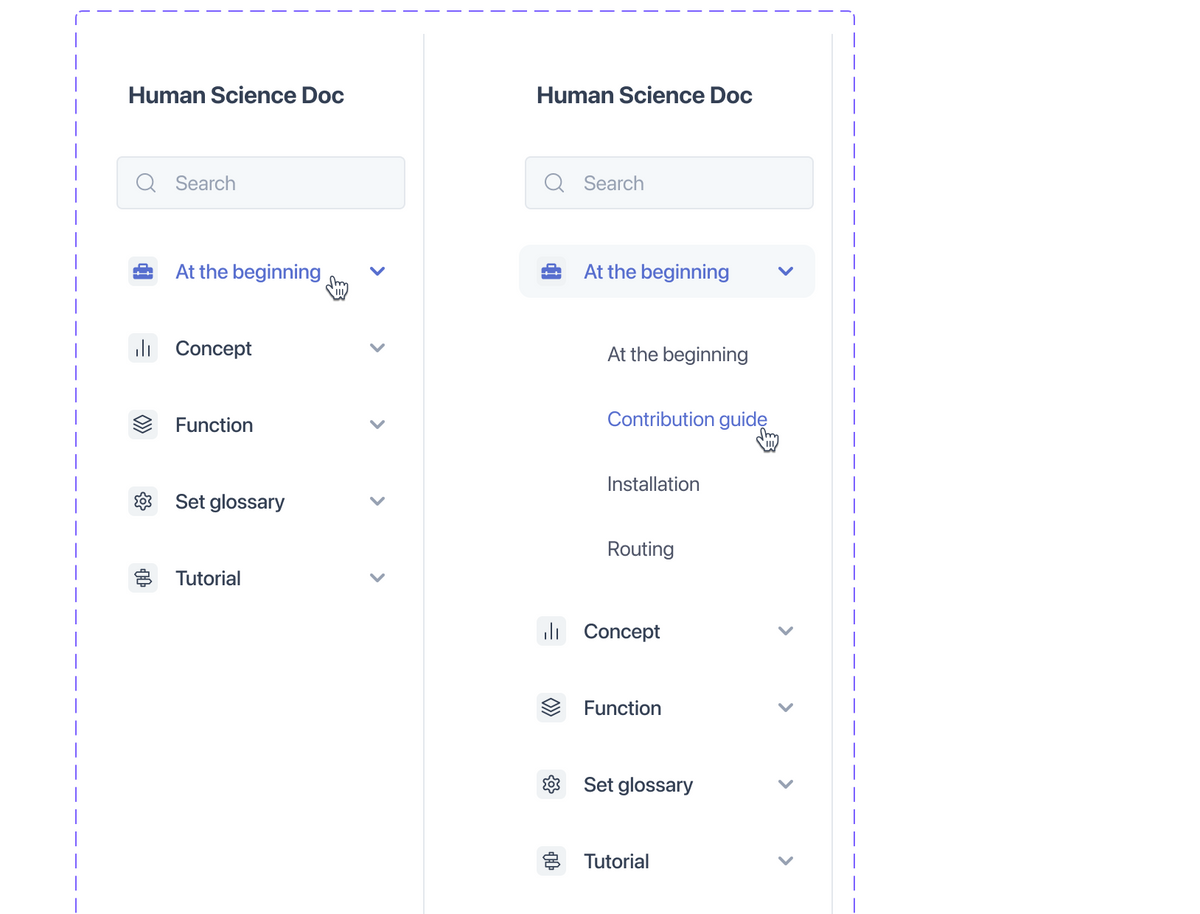
Task: Open the Contribution guide sub-item
Action: (x=687, y=419)
